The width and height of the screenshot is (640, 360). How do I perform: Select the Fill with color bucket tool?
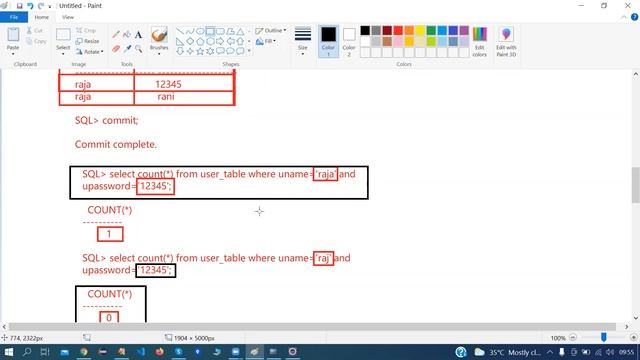point(127,35)
